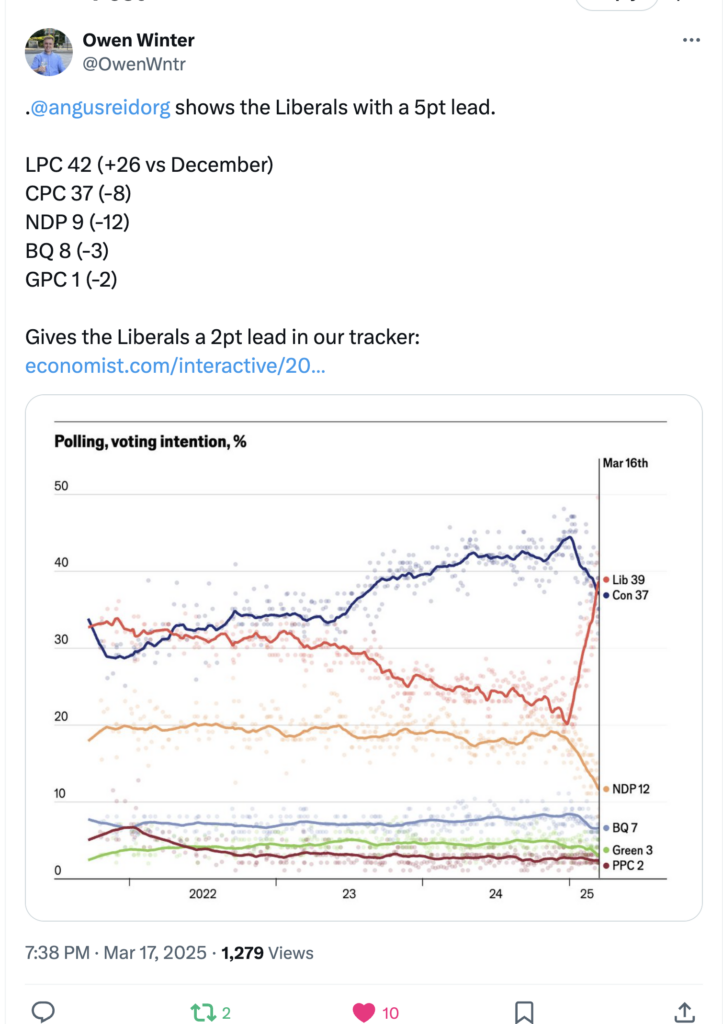Click the NDP 12 legend label

pyautogui.click(x=626, y=789)
